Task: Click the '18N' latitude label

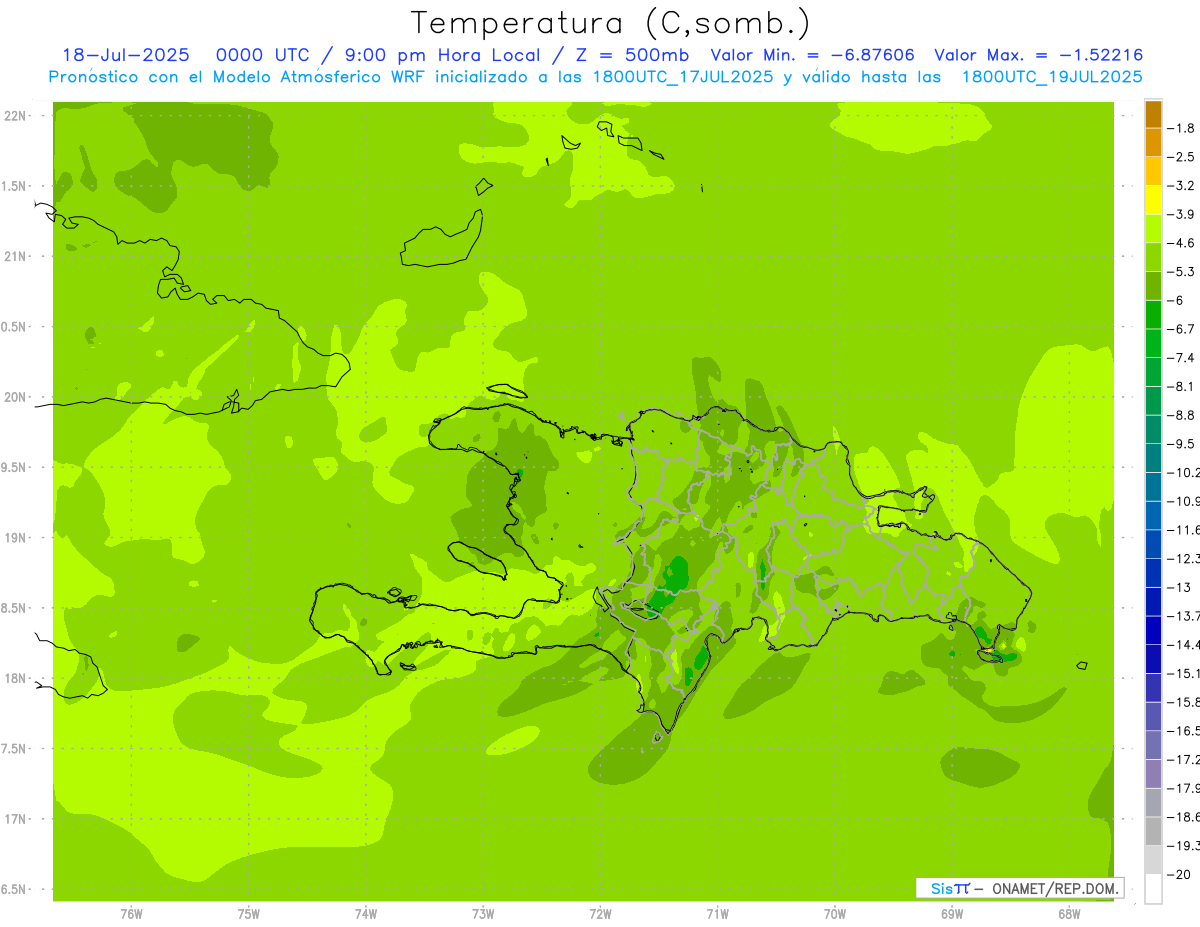Action: pos(15,679)
